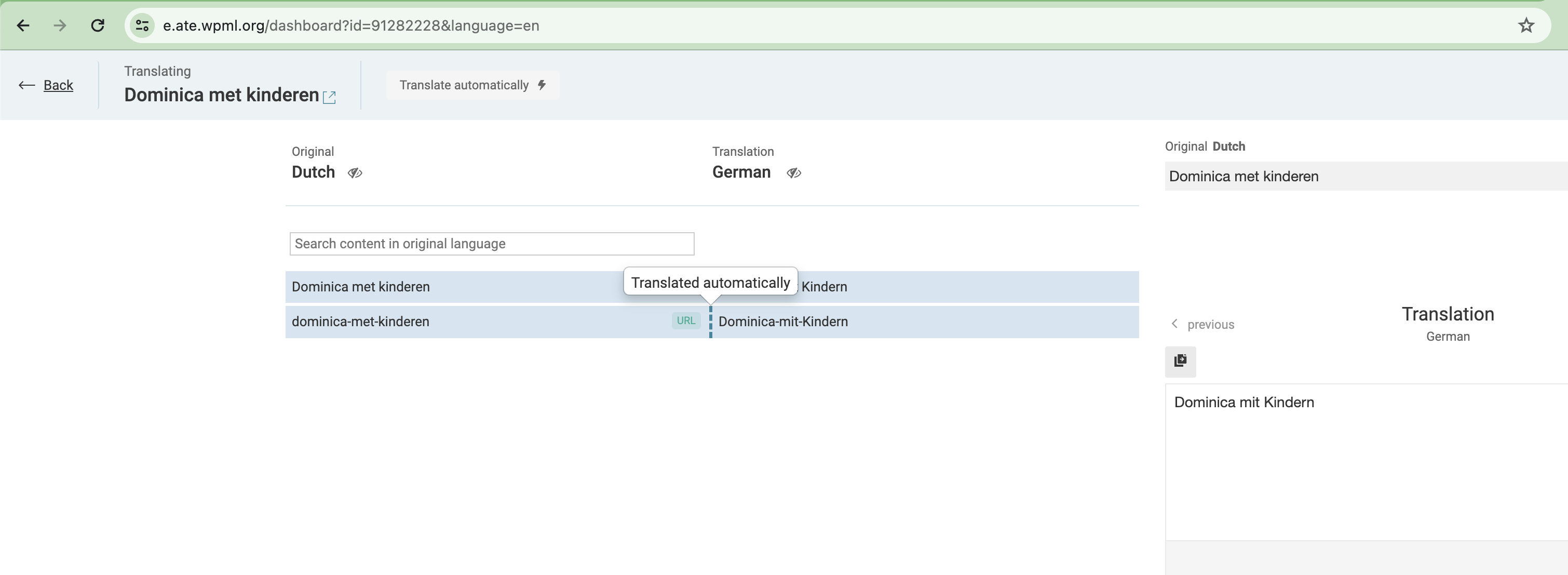Focus the Search content in original language field
The width and height of the screenshot is (1568, 575).
coord(492,244)
